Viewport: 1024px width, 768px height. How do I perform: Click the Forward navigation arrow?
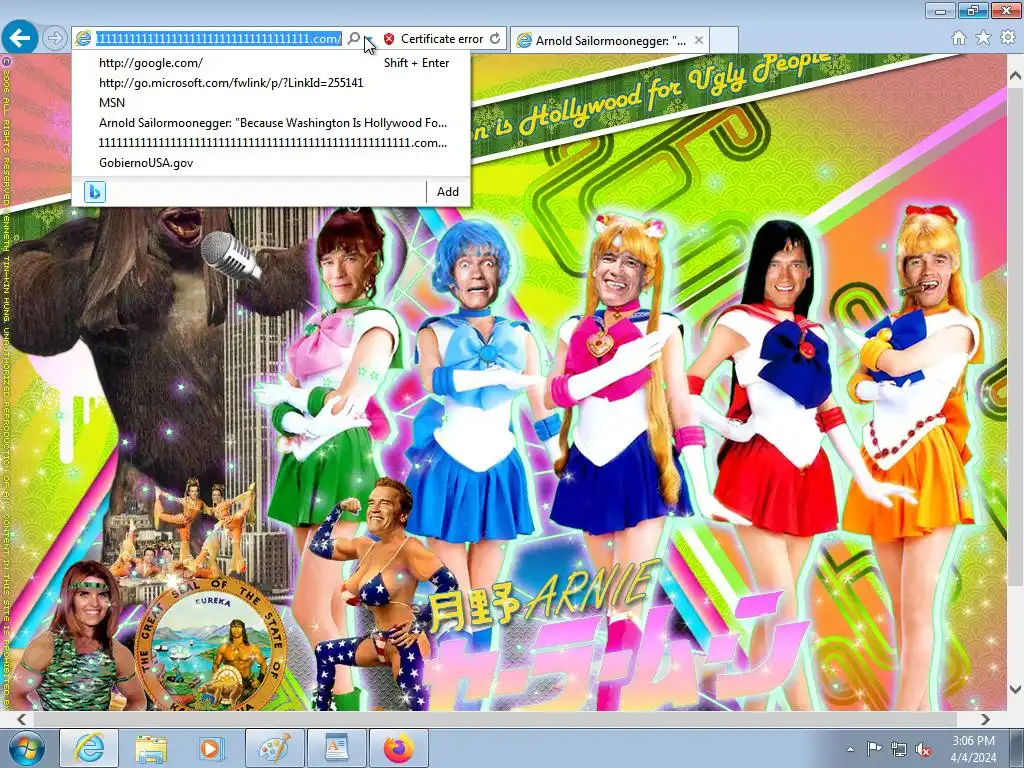coord(55,39)
